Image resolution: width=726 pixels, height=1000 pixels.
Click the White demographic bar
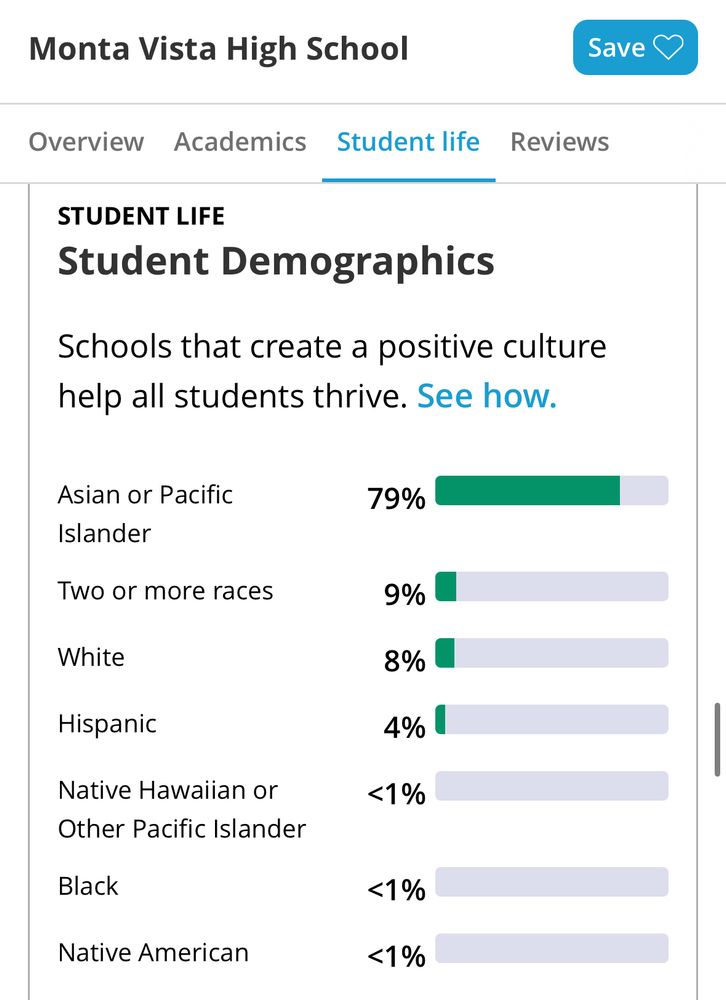(x=552, y=653)
